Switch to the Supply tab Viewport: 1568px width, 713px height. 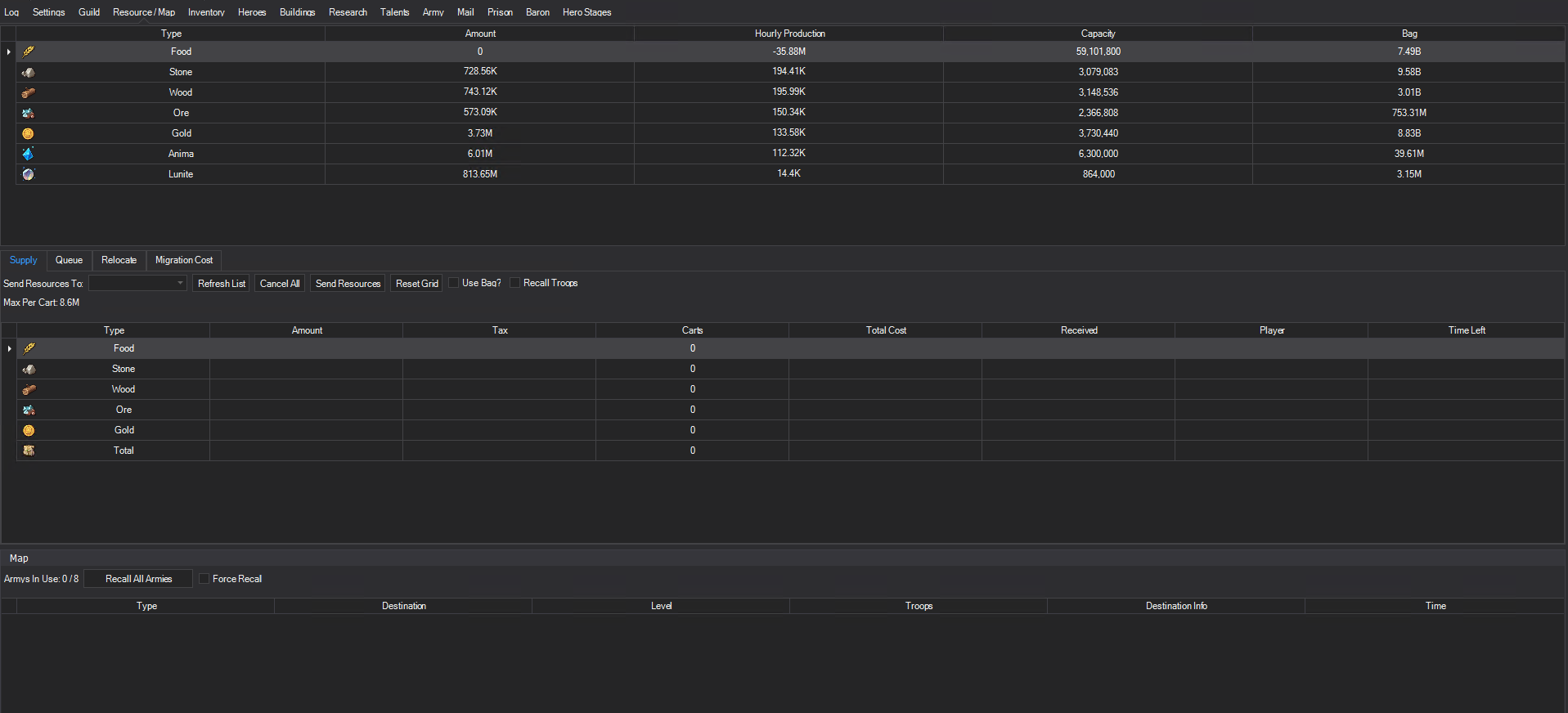coord(24,260)
